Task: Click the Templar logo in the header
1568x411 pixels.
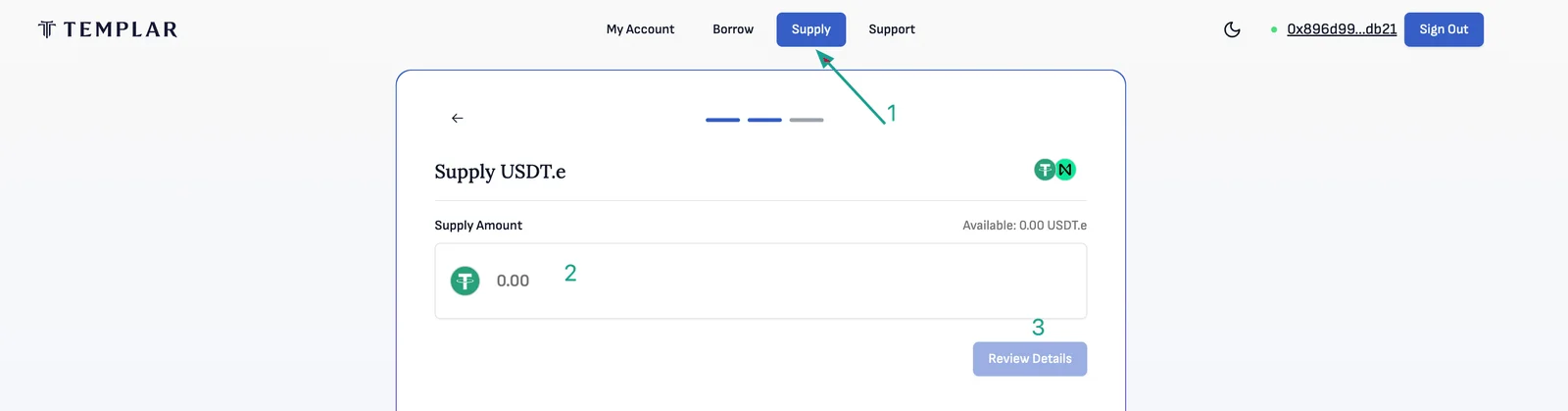Action: pos(108,29)
